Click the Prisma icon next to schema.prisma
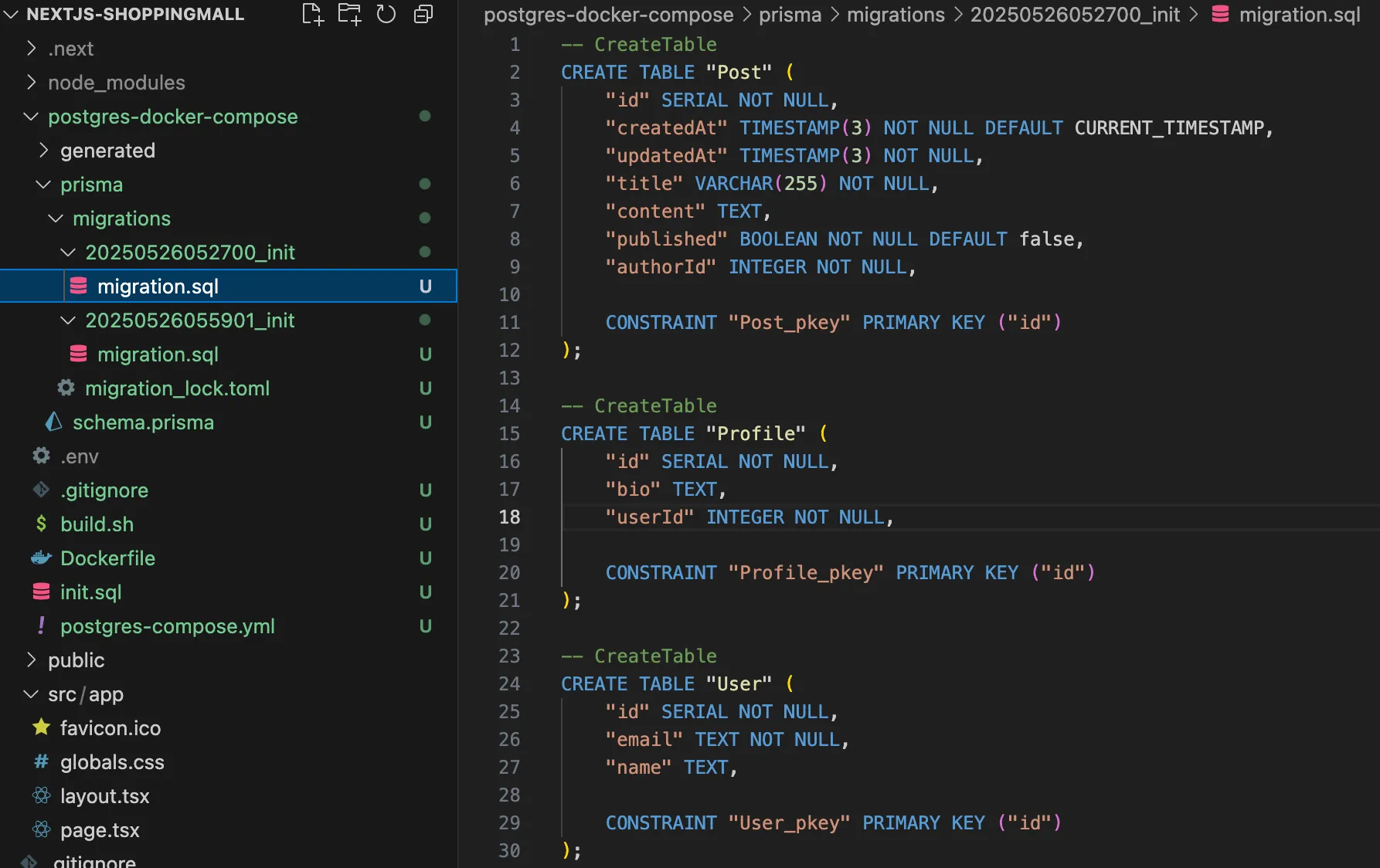1380x868 pixels. click(x=53, y=422)
